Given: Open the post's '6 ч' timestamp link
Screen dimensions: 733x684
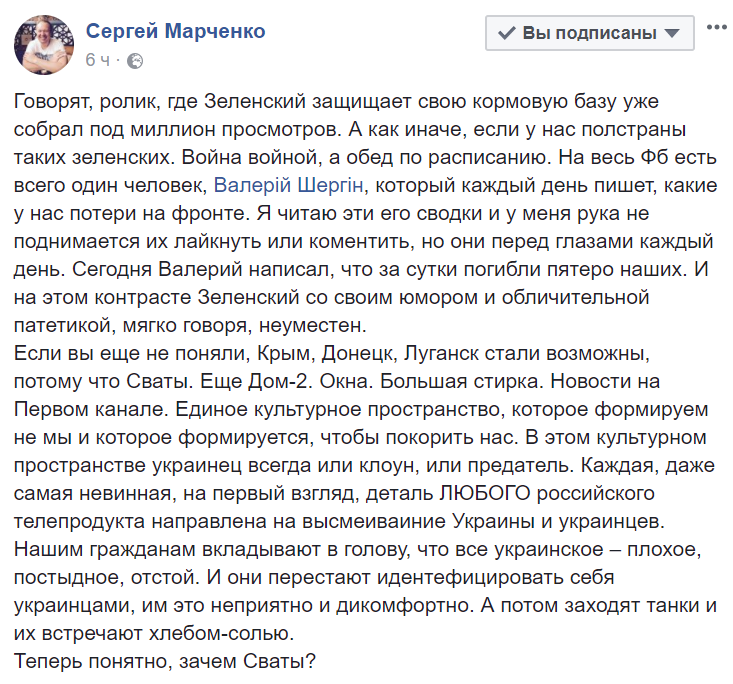Looking at the screenshot, I should point(97,60).
